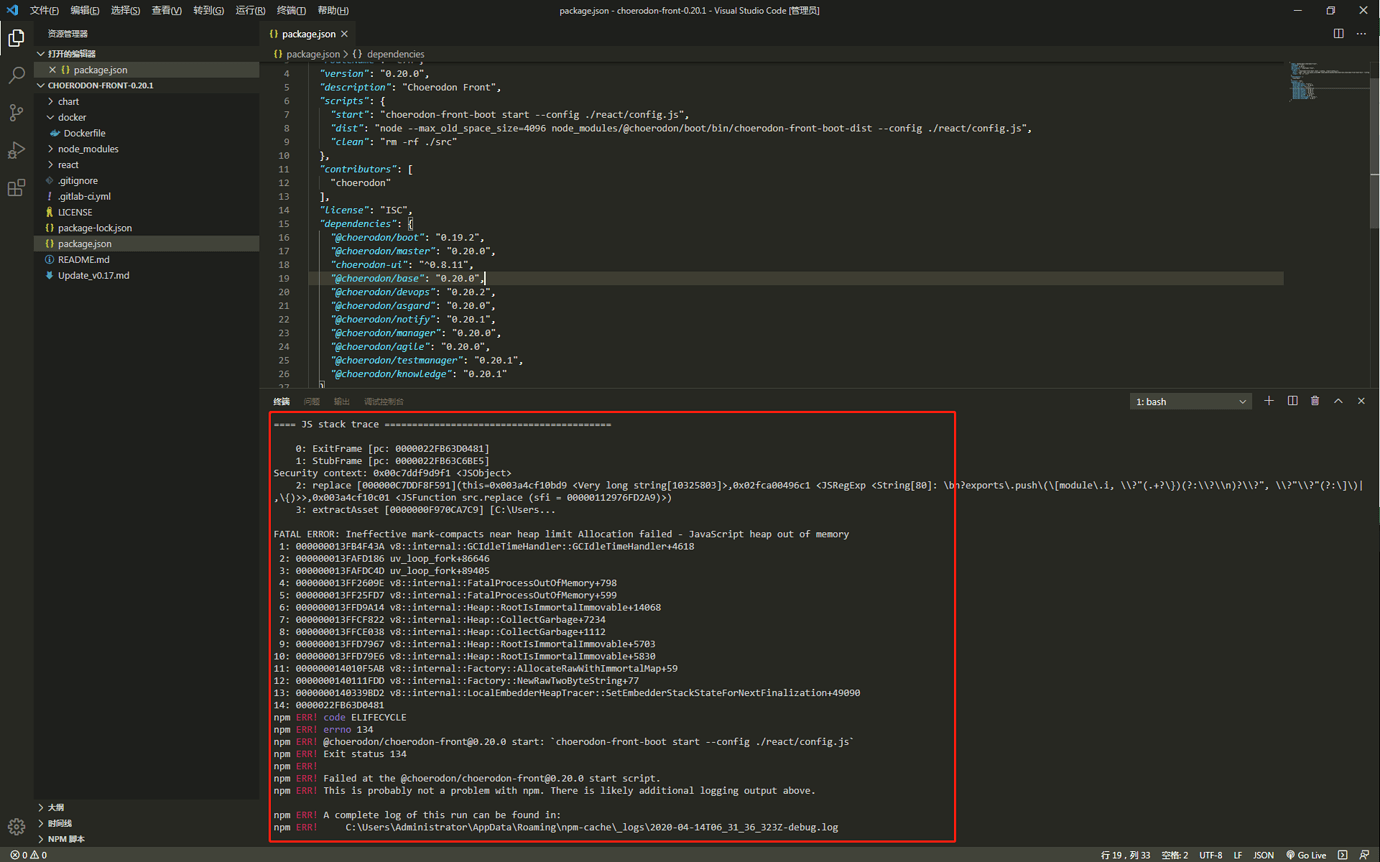Click the VS Code logo icon
Screen dimensions: 1380x862
(12, 10)
